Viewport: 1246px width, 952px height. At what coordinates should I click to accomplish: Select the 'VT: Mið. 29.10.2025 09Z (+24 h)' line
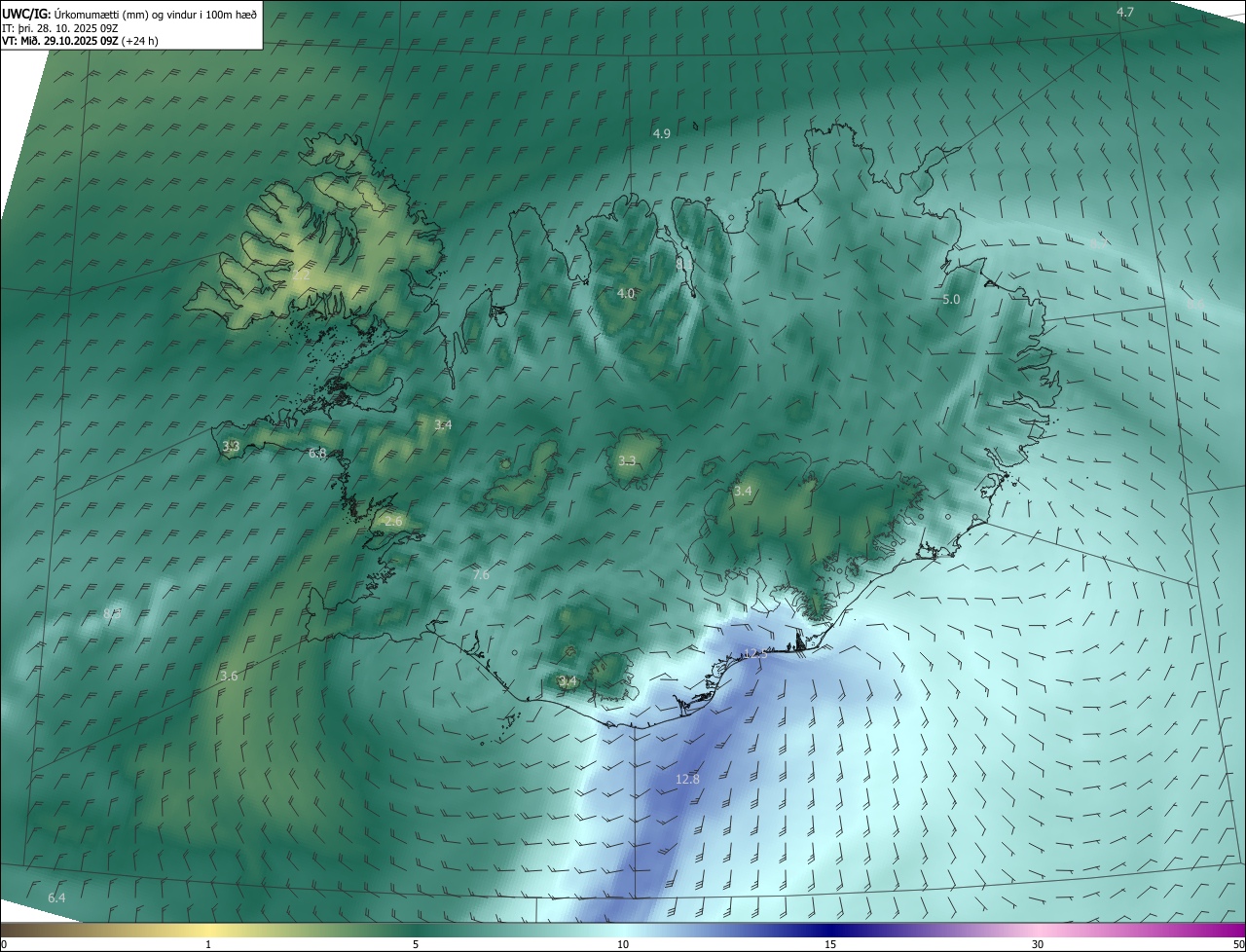tap(80, 41)
